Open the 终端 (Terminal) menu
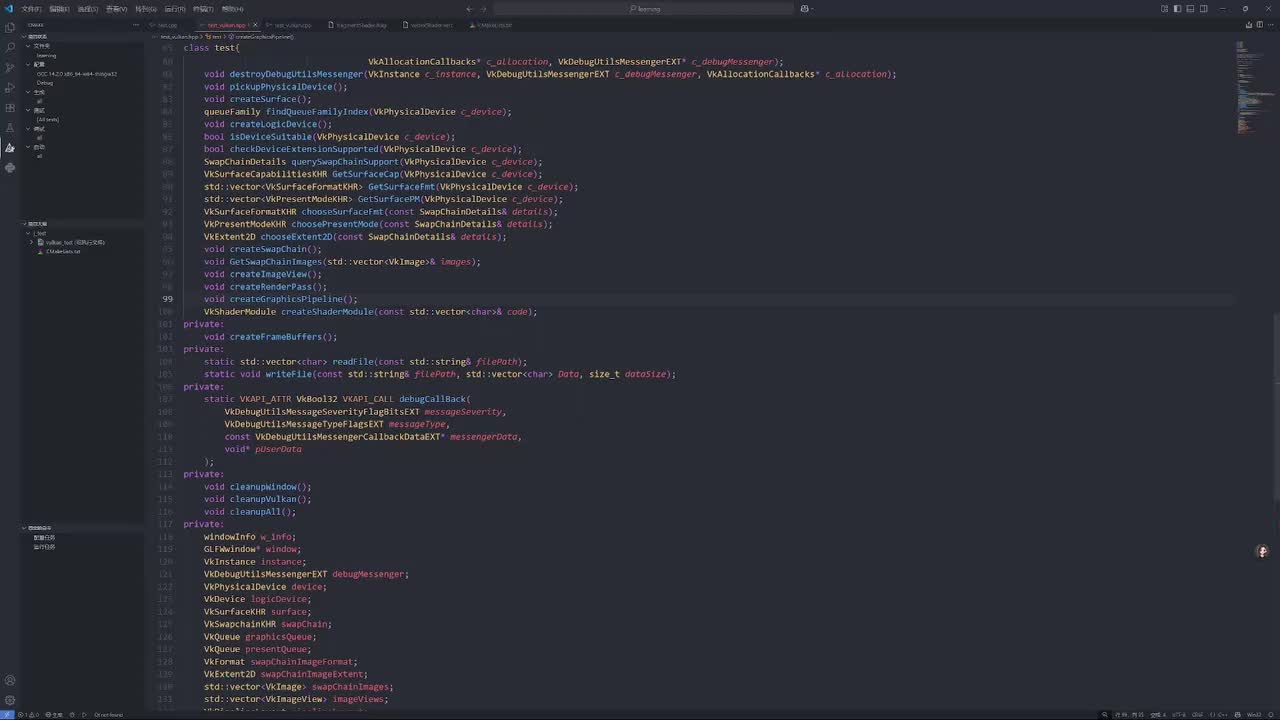The image size is (1280, 720). pos(203,9)
